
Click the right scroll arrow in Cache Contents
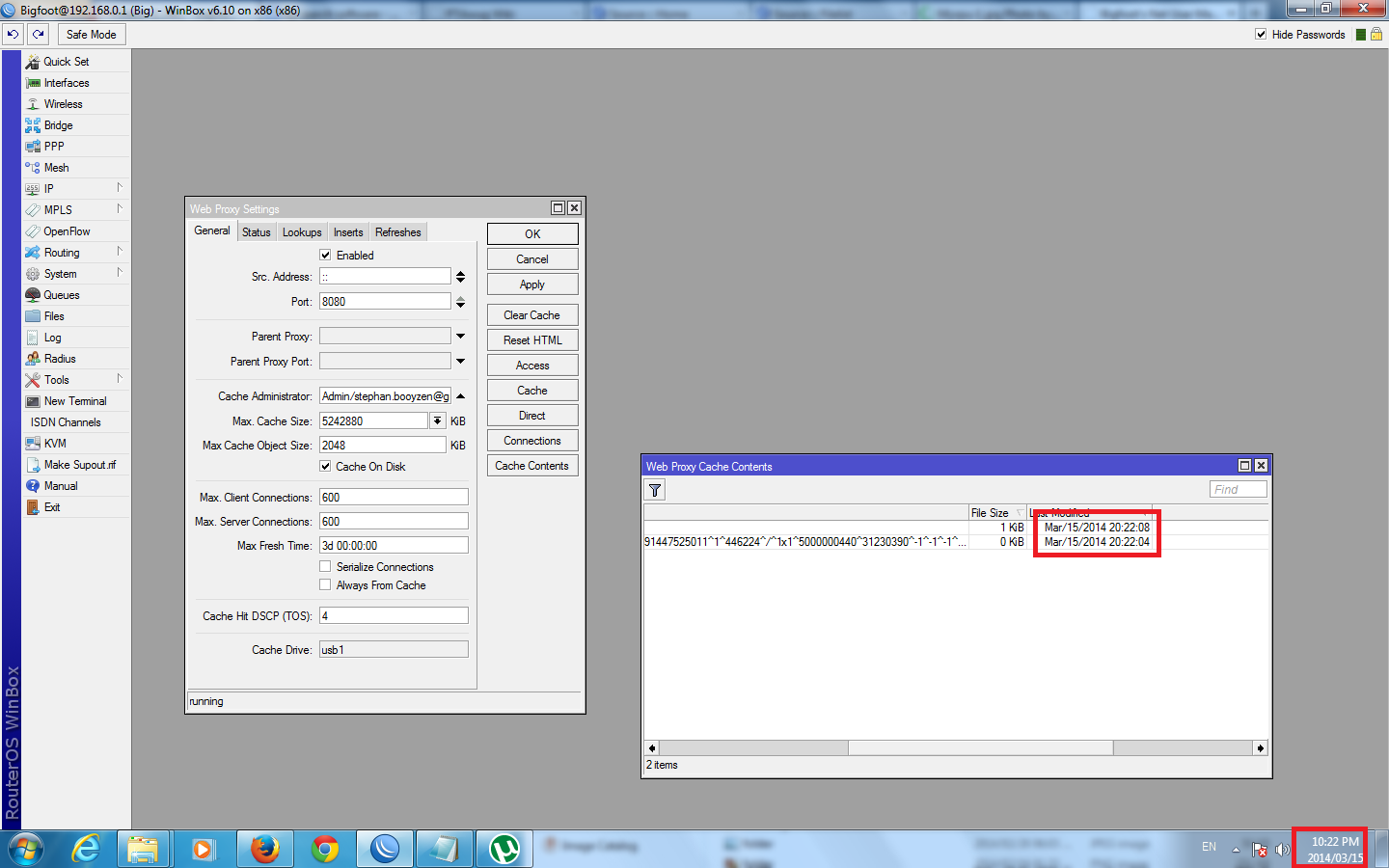(x=1260, y=747)
